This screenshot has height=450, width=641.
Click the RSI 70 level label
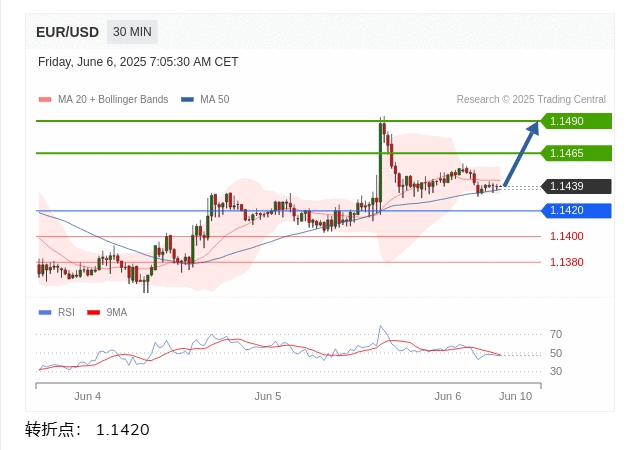tap(556, 334)
